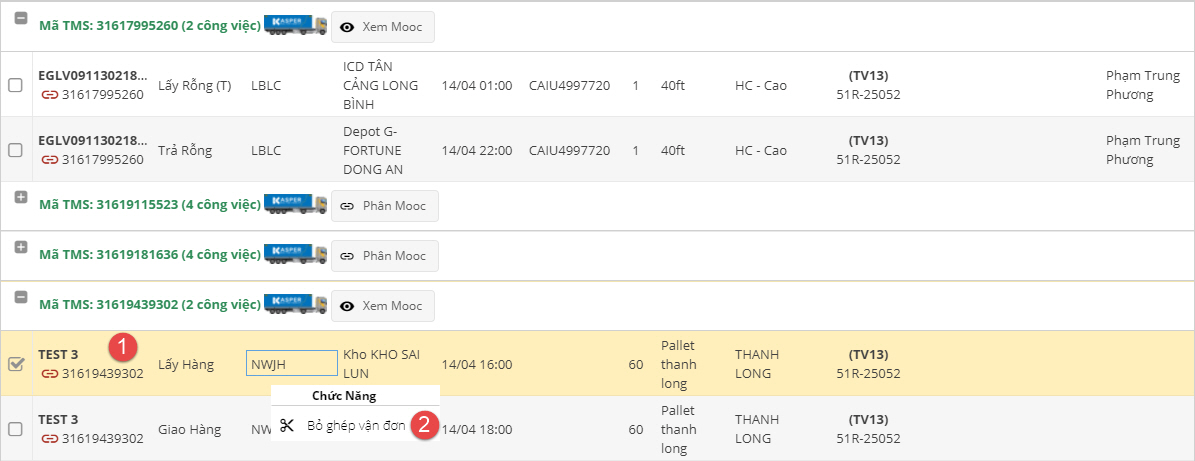Uncheck the TEST 3 Lấy Hàng row checkbox
1195x461 pixels.
pos(16,364)
